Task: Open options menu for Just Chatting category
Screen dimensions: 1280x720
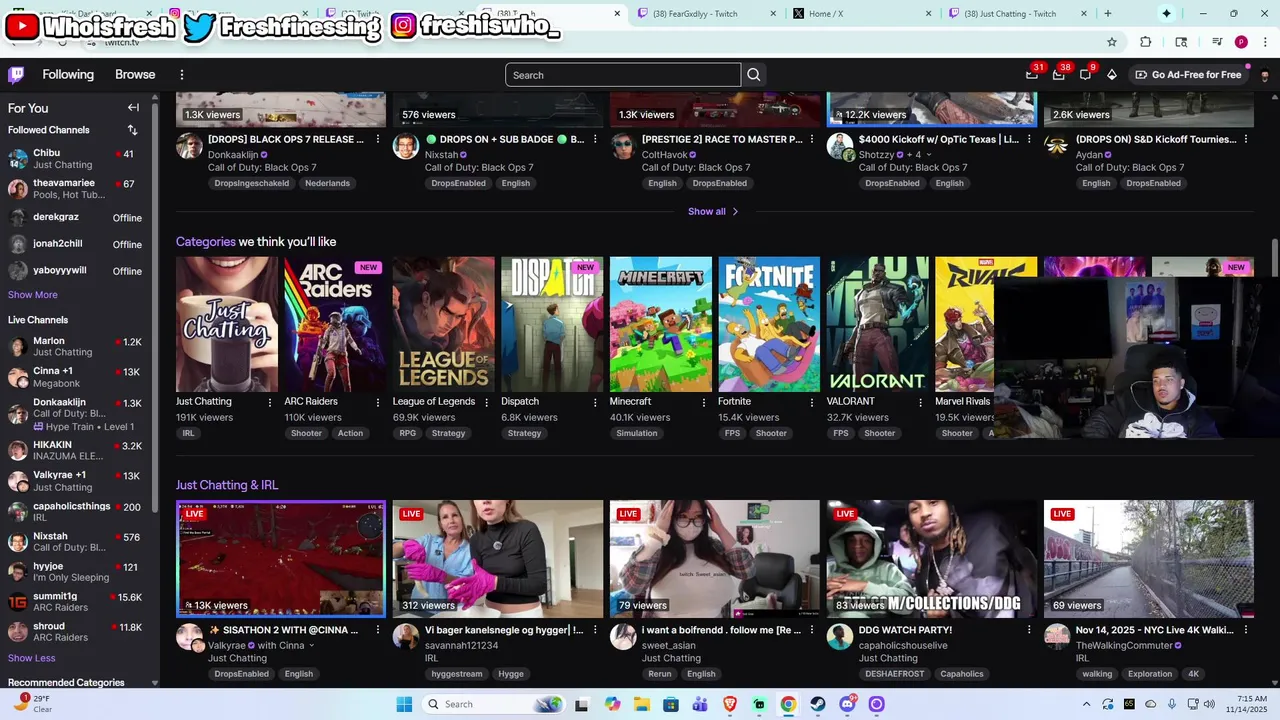Action: coord(270,402)
